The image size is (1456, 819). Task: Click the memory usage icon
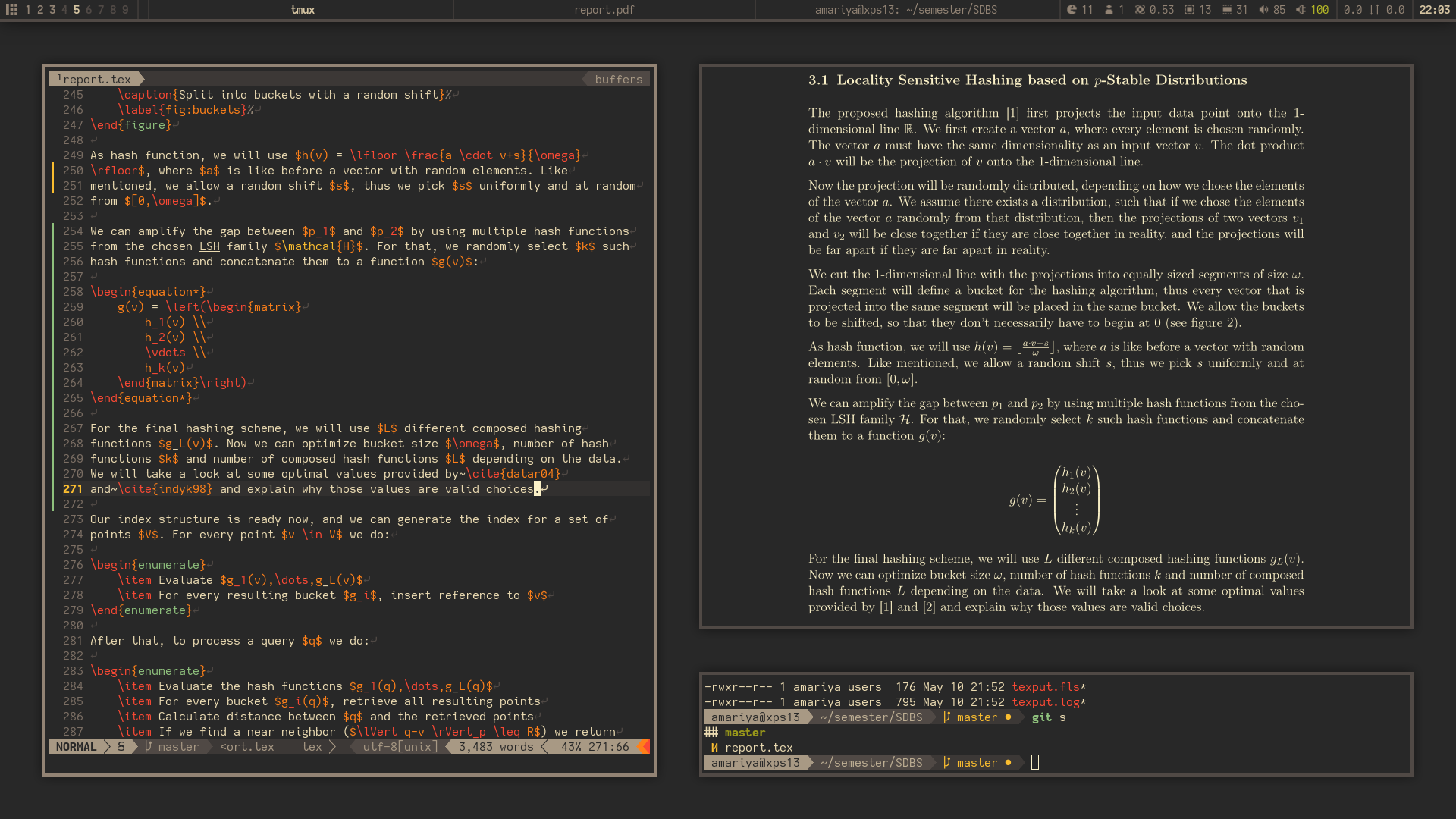[x=1226, y=10]
